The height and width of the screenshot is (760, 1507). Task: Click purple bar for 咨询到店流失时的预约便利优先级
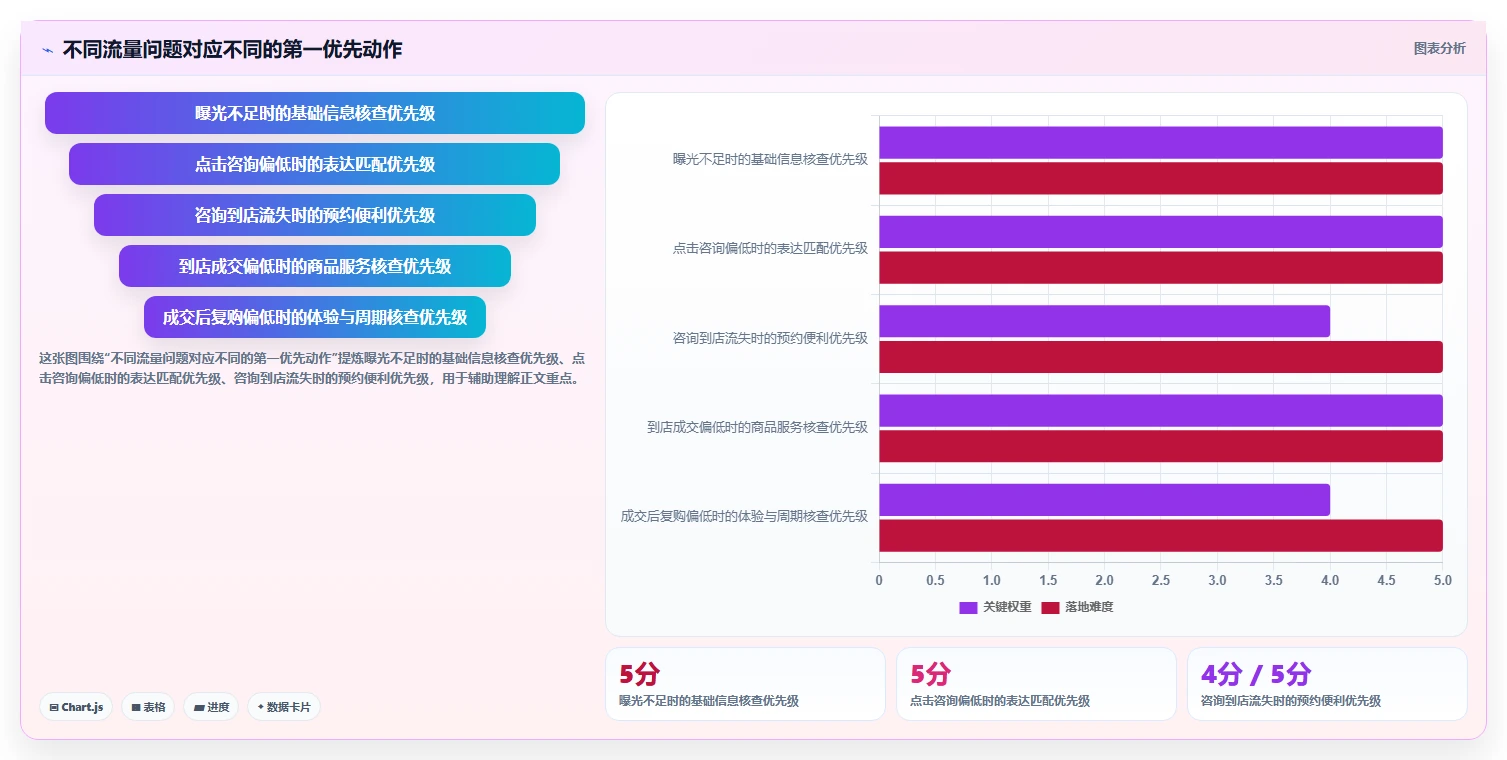point(1105,321)
